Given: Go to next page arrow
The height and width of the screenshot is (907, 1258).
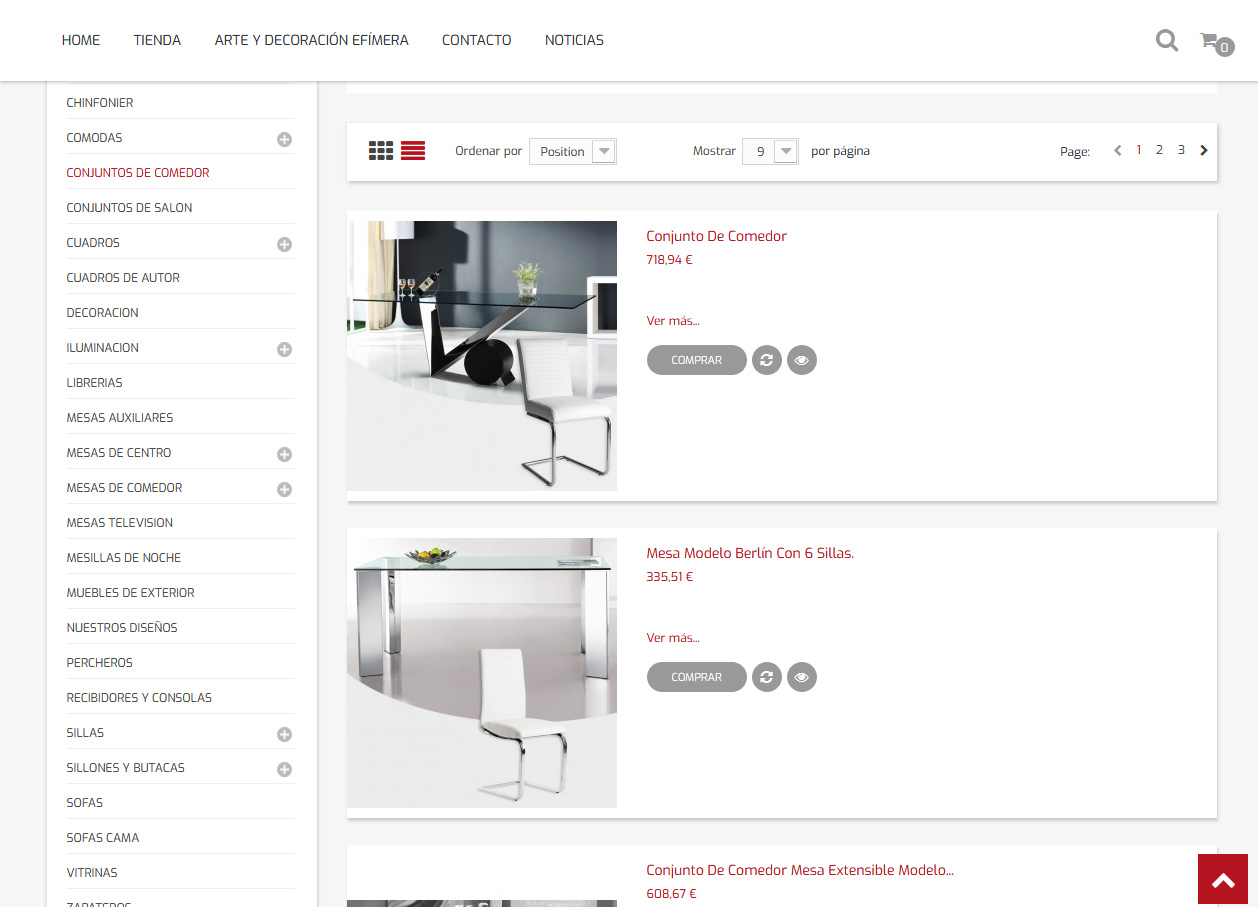Looking at the screenshot, I should coord(1204,151).
